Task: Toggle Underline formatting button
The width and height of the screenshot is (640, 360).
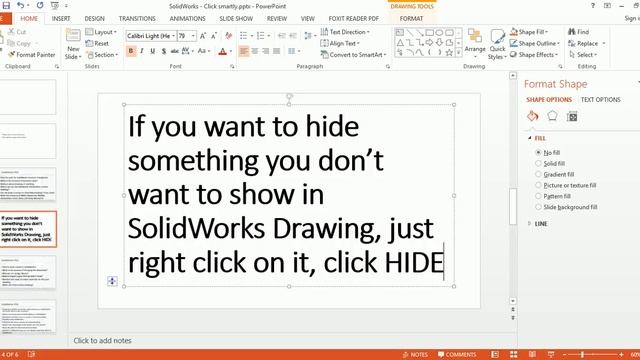Action: click(153, 51)
